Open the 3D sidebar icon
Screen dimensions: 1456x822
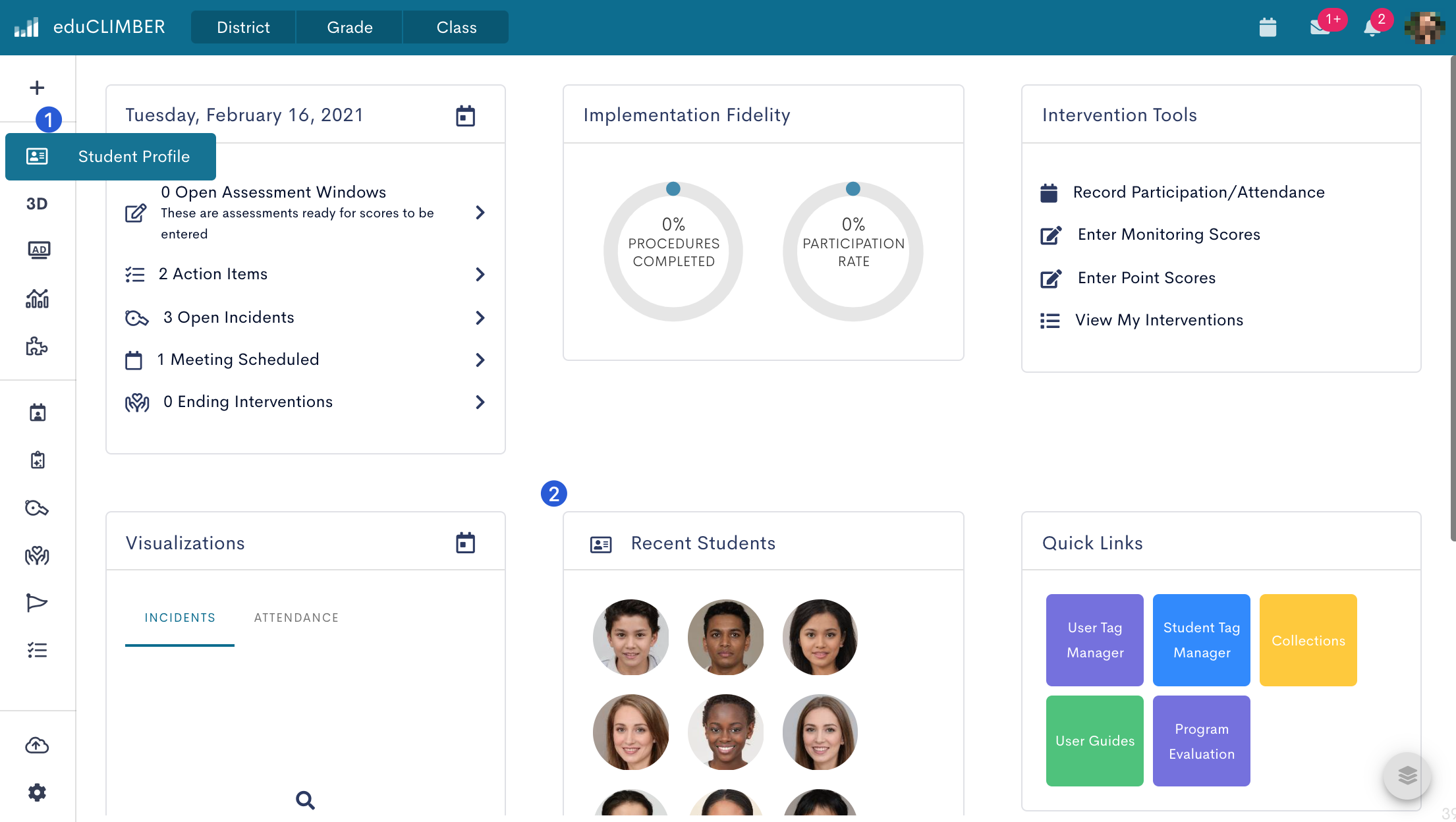pyautogui.click(x=37, y=204)
